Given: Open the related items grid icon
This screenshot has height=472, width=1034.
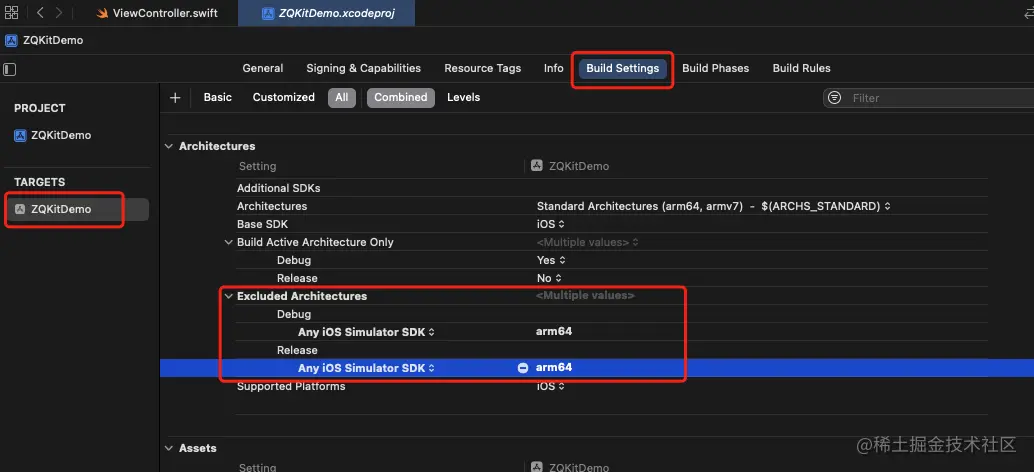Looking at the screenshot, I should coord(11,13).
